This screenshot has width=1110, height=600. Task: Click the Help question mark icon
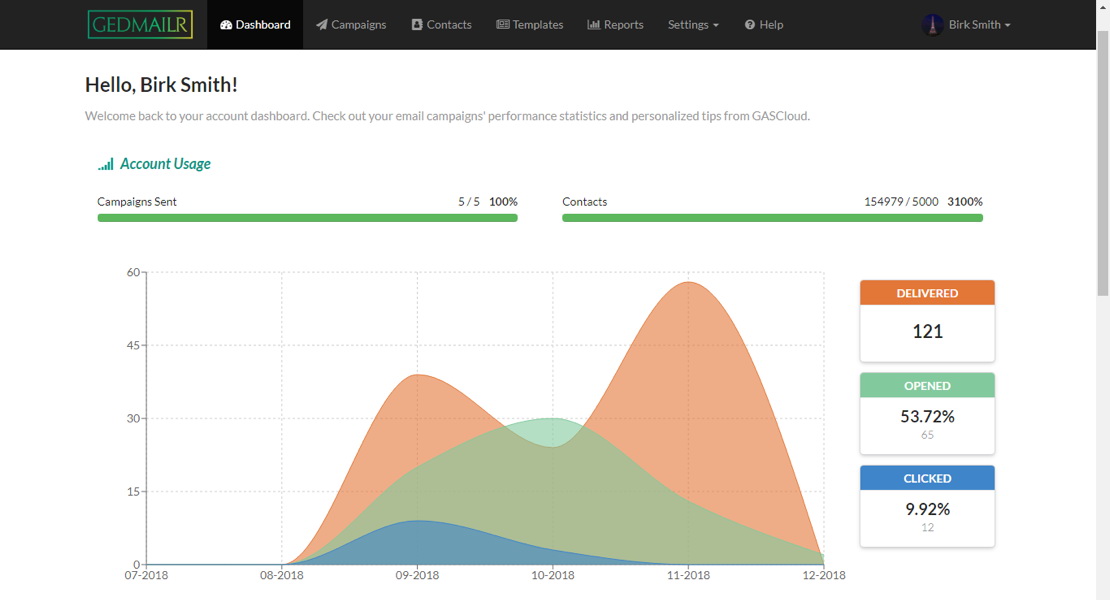(750, 25)
